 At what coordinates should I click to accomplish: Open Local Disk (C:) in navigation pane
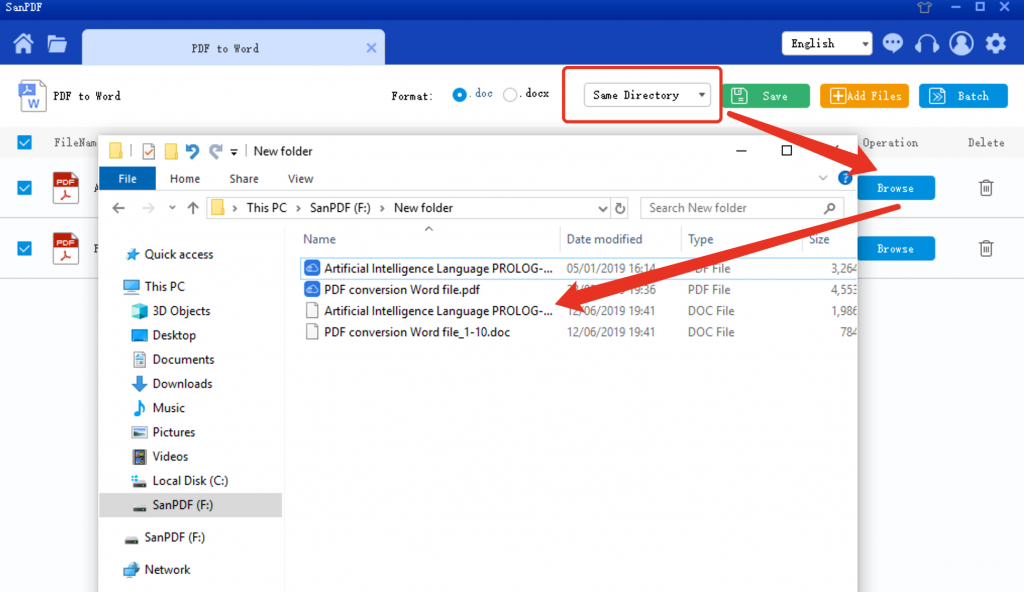click(x=190, y=481)
